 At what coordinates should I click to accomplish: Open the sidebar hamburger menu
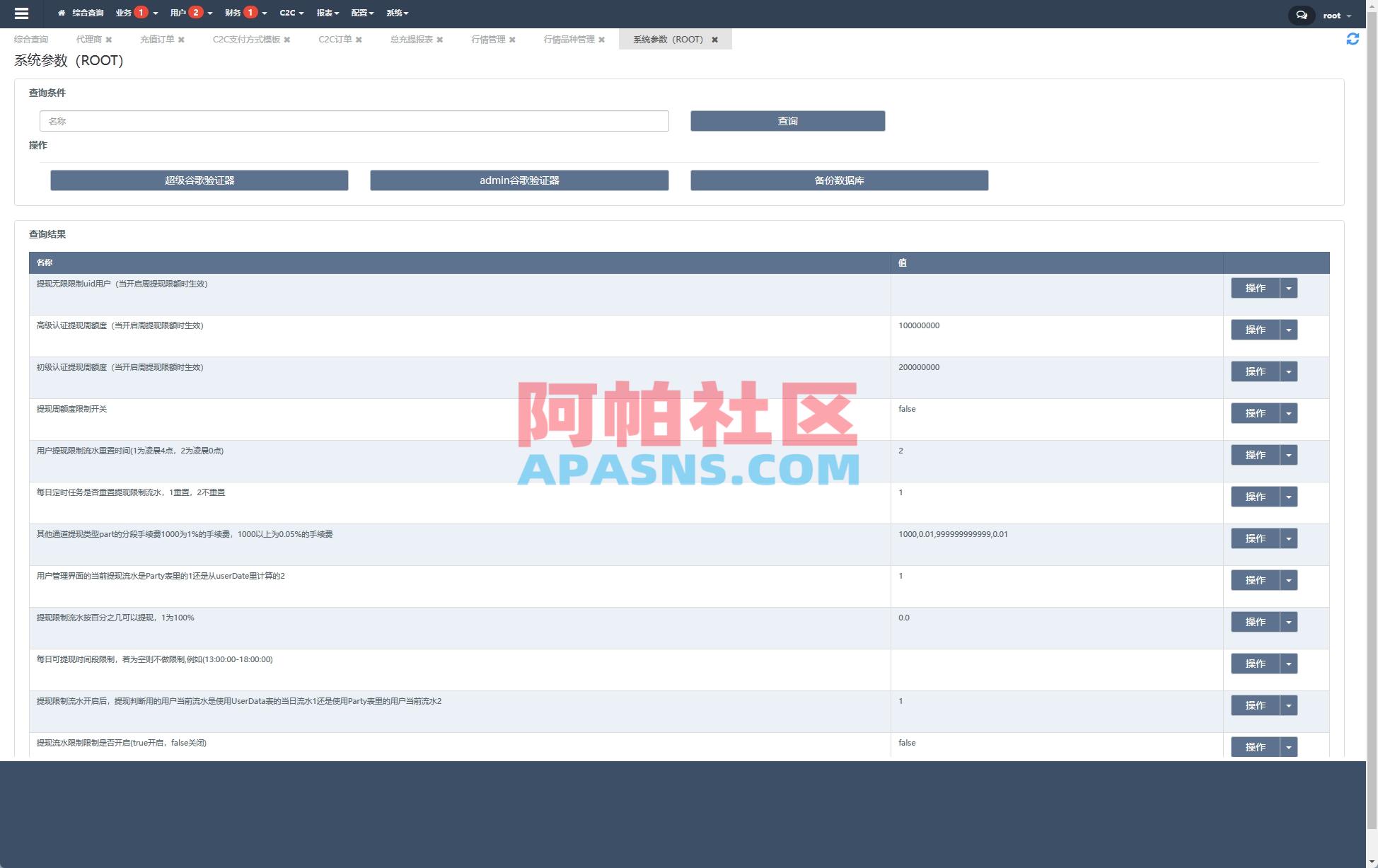22,13
